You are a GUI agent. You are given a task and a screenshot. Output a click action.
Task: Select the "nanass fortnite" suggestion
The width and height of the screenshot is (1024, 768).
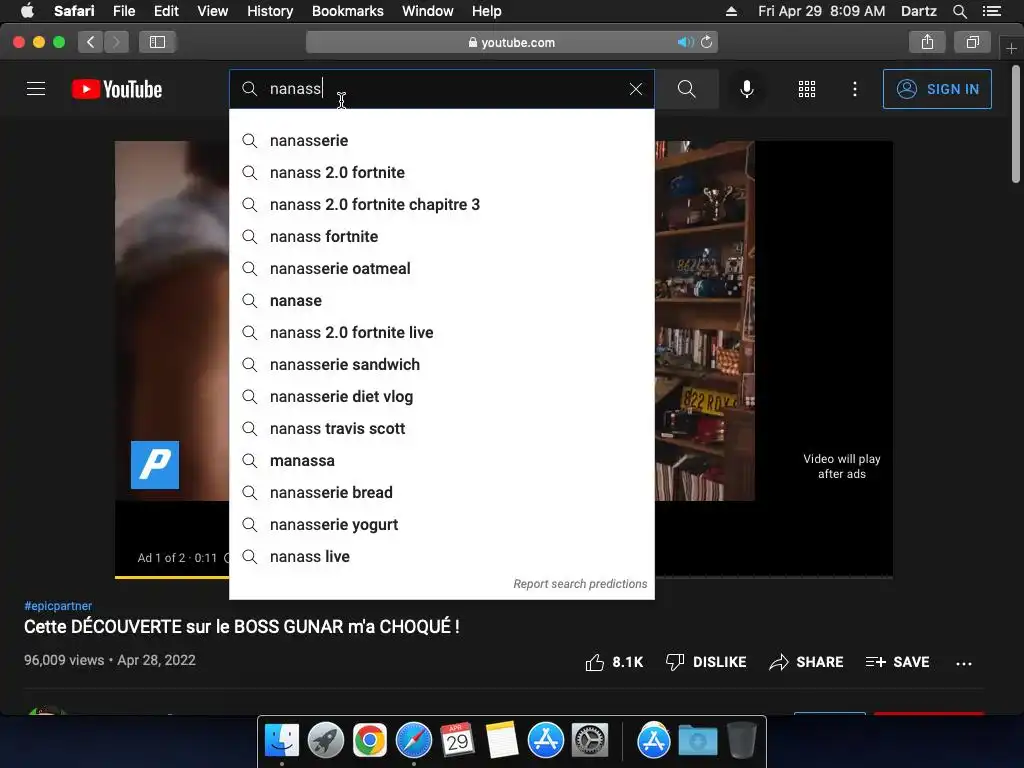click(442, 236)
